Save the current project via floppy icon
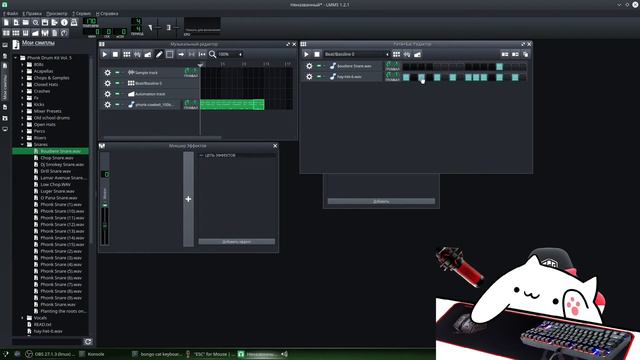 (45, 22)
